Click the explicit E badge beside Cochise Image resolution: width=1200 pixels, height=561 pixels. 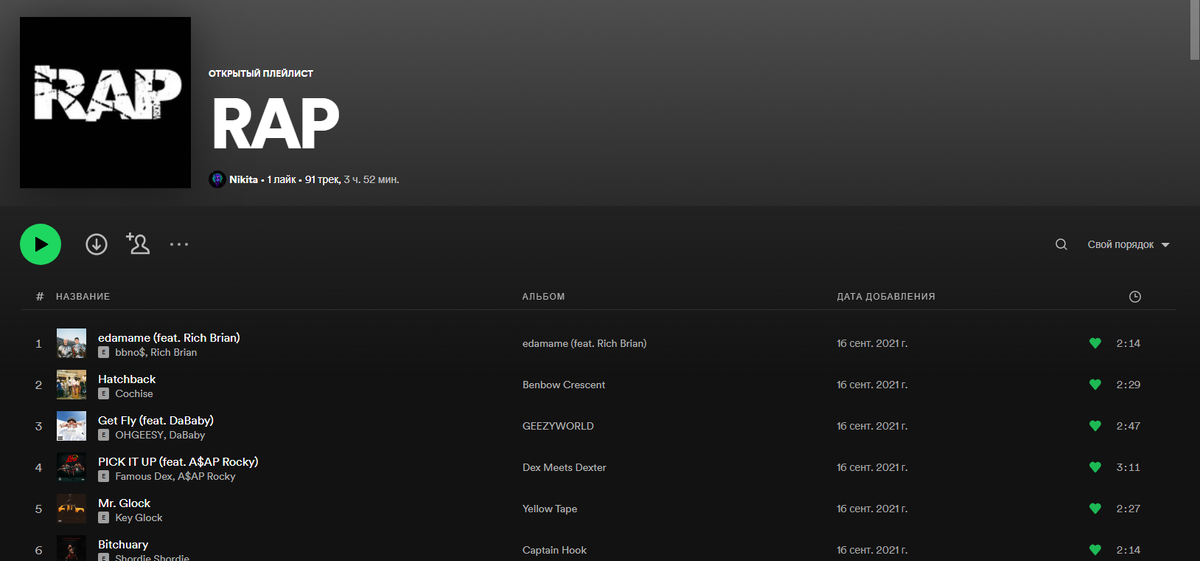[x=103, y=394]
